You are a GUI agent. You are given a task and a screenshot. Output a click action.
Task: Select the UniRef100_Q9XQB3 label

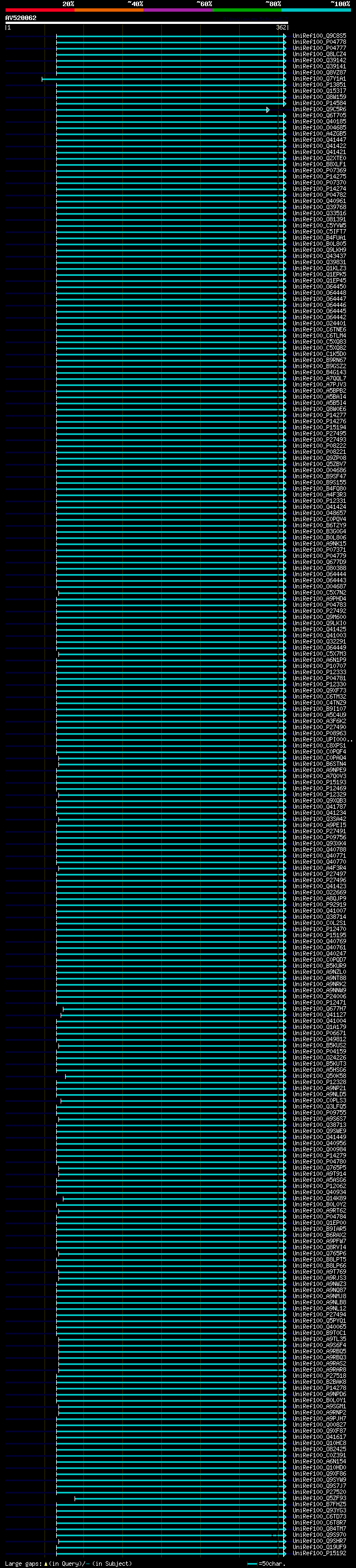[x=319, y=801]
